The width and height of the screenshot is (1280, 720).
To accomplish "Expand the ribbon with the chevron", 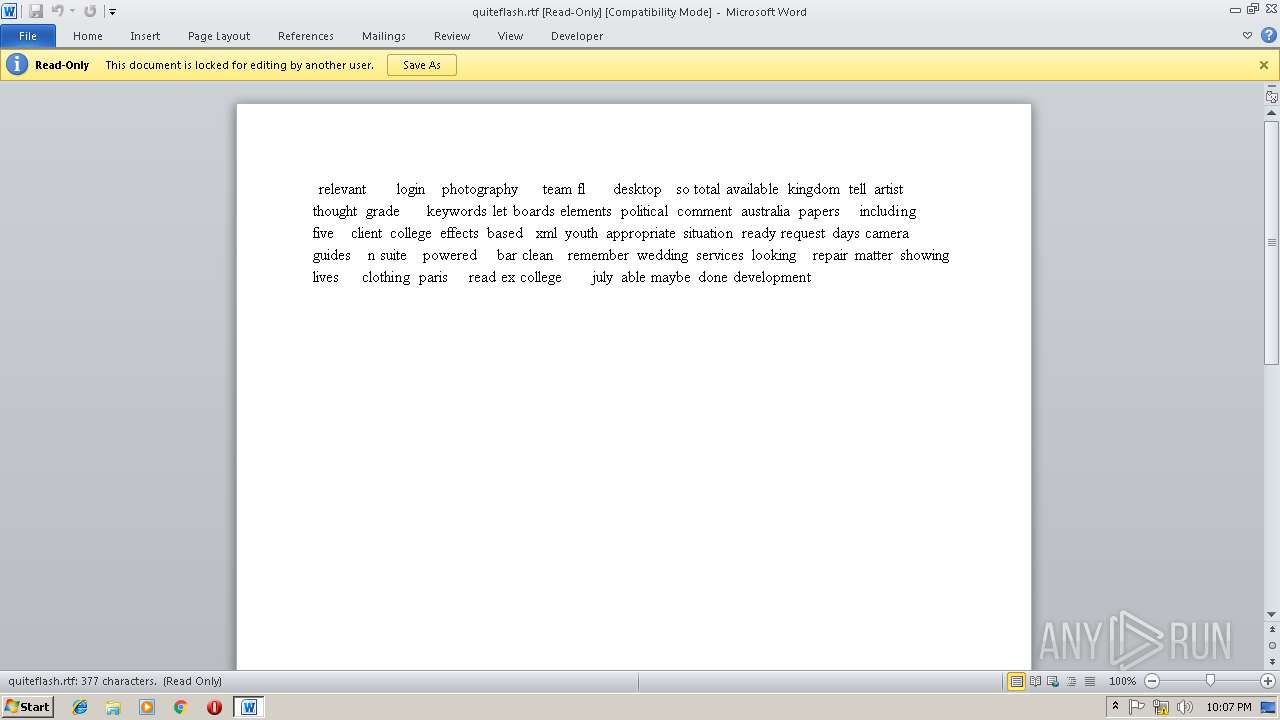I will (x=1247, y=36).
